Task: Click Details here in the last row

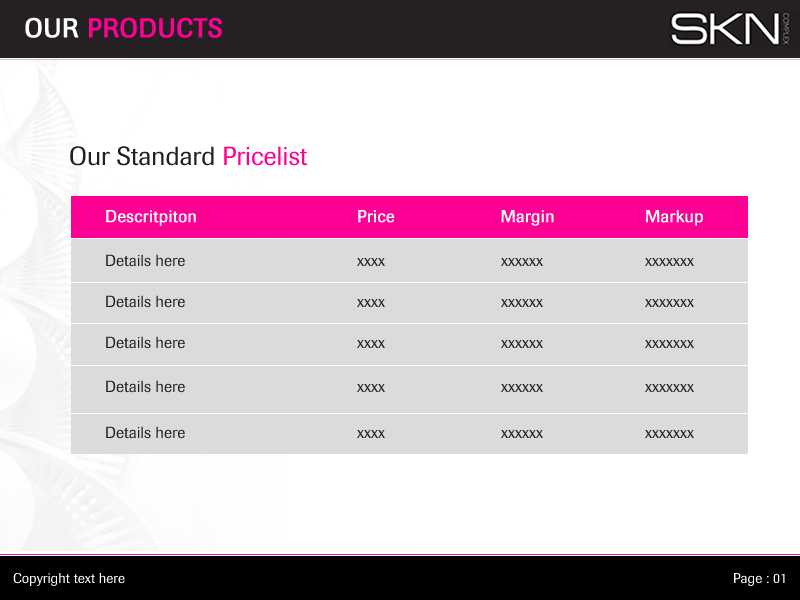Action: (145, 433)
